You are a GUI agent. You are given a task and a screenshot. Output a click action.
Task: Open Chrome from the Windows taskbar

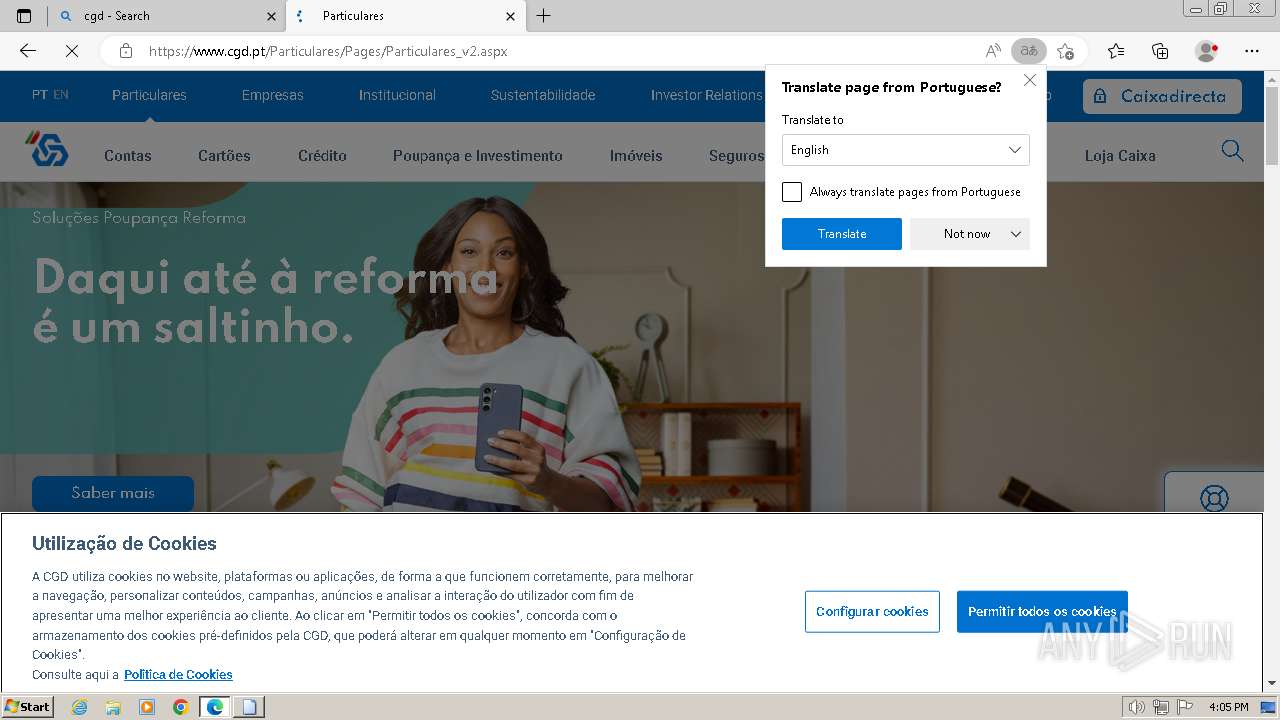pos(180,707)
